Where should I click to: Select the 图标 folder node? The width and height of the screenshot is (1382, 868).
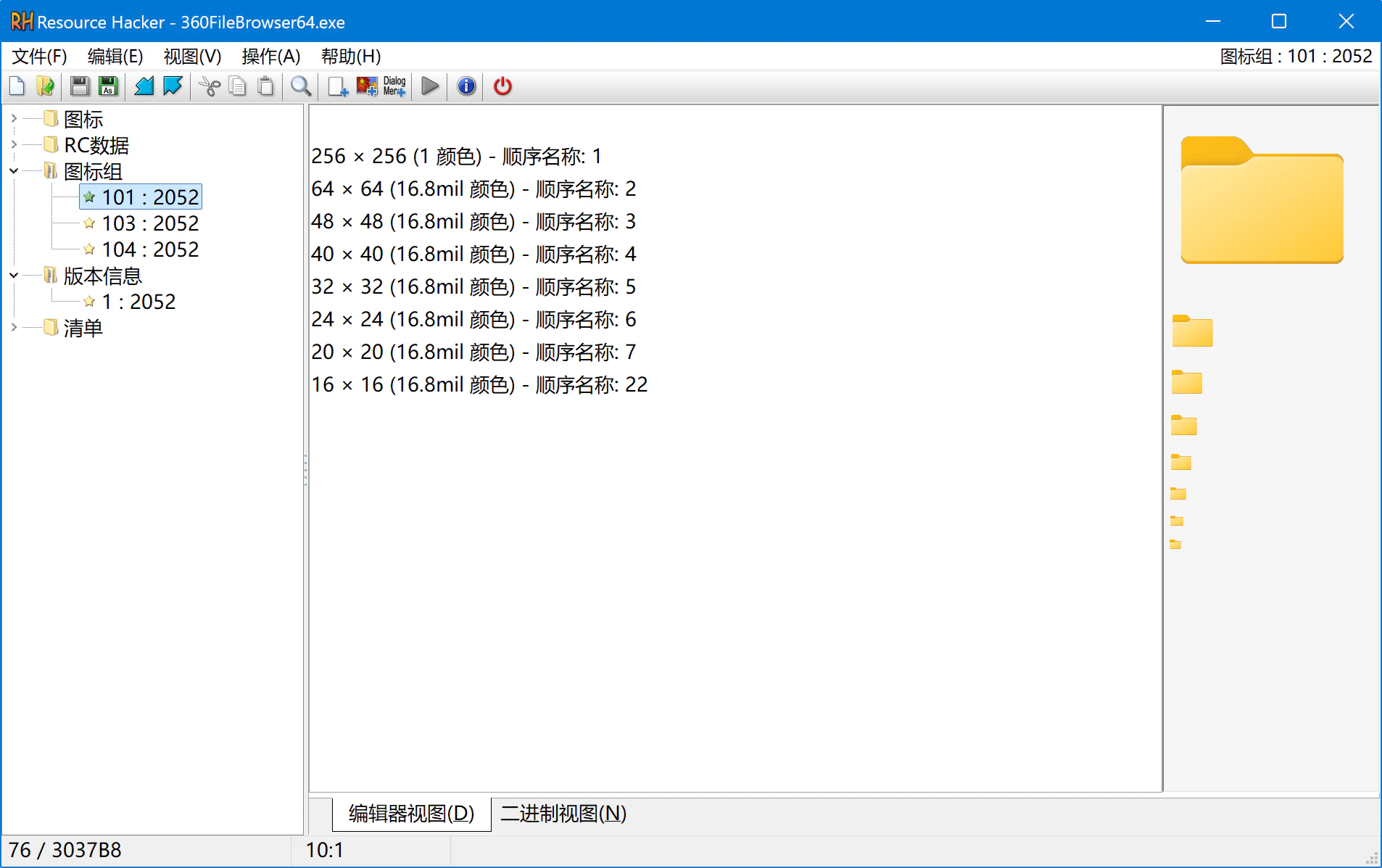83,119
